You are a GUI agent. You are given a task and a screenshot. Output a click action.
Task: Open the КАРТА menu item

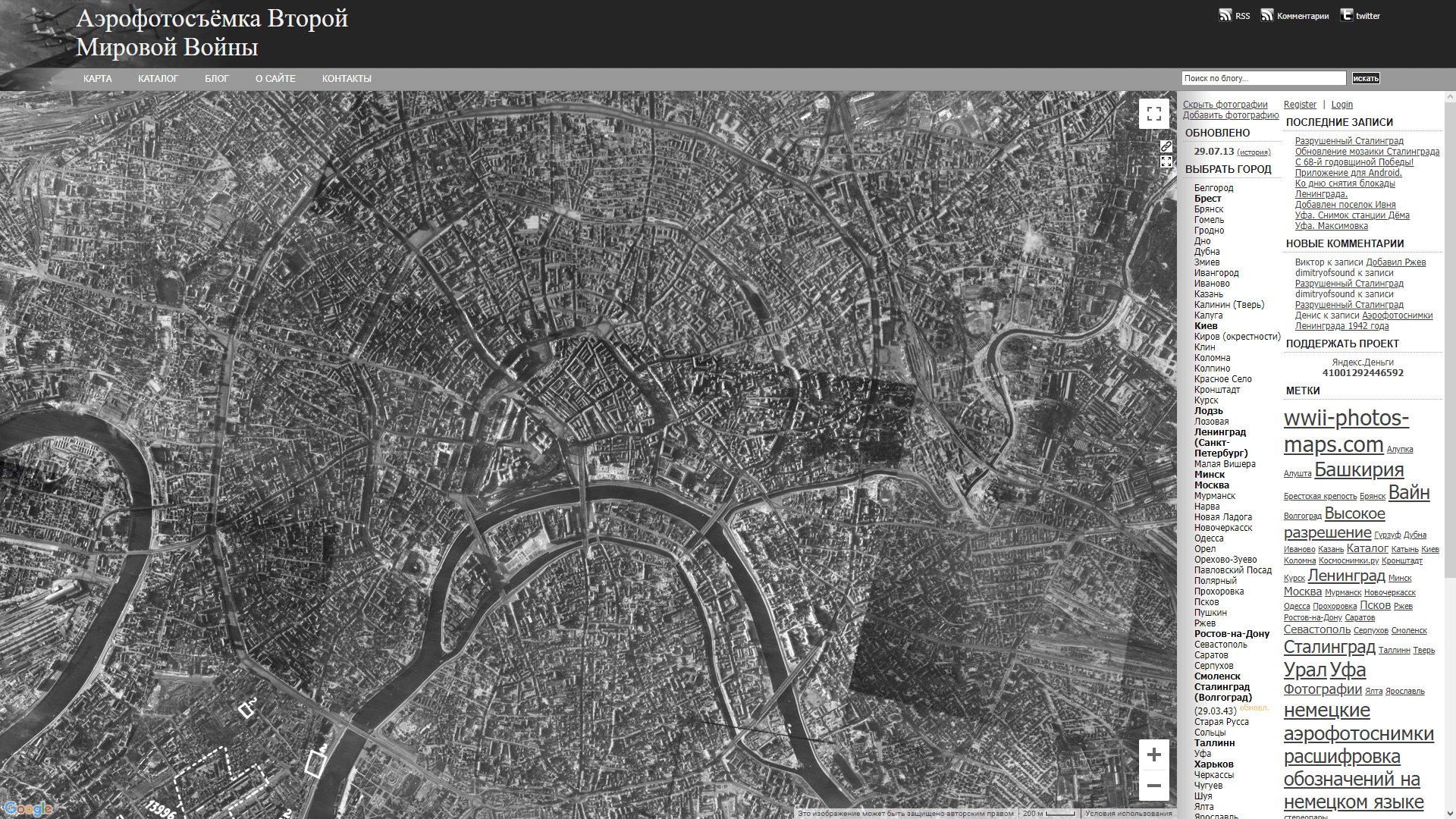pos(97,79)
